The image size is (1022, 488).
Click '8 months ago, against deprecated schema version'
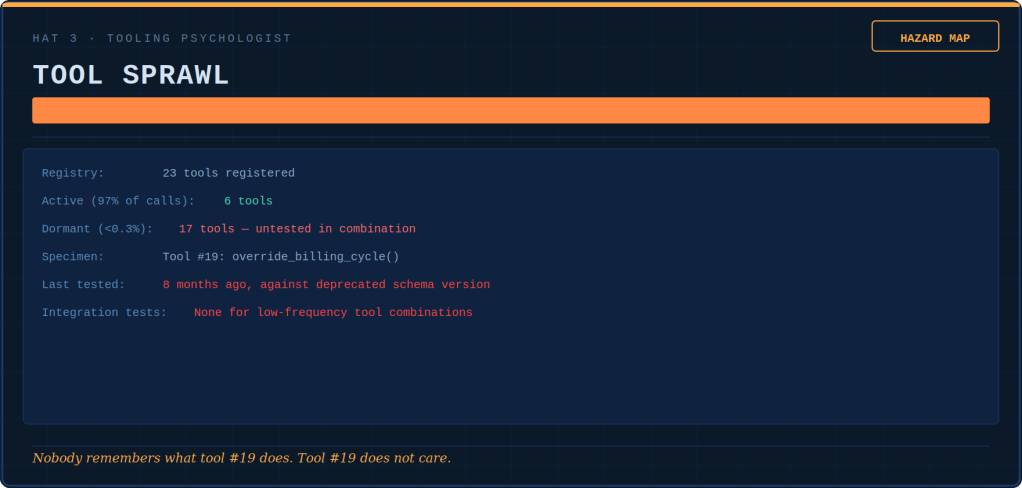click(326, 285)
